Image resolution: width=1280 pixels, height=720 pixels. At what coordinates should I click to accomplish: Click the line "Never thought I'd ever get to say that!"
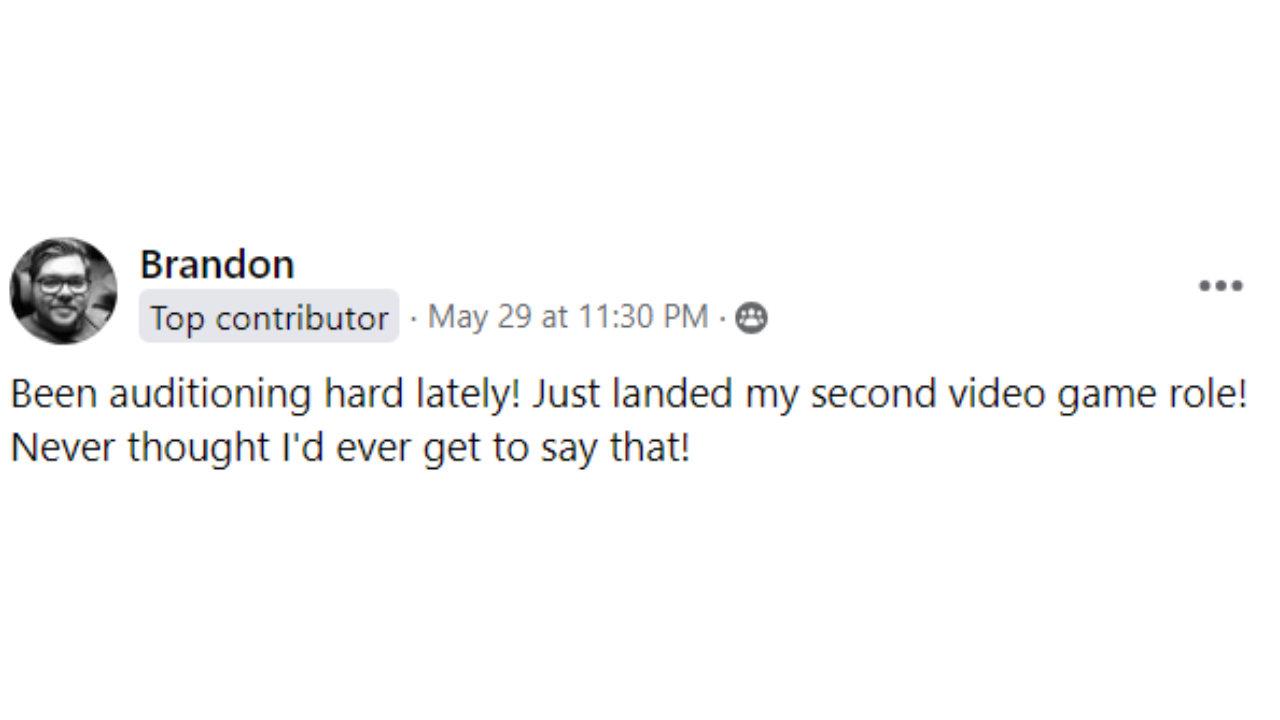[350, 447]
